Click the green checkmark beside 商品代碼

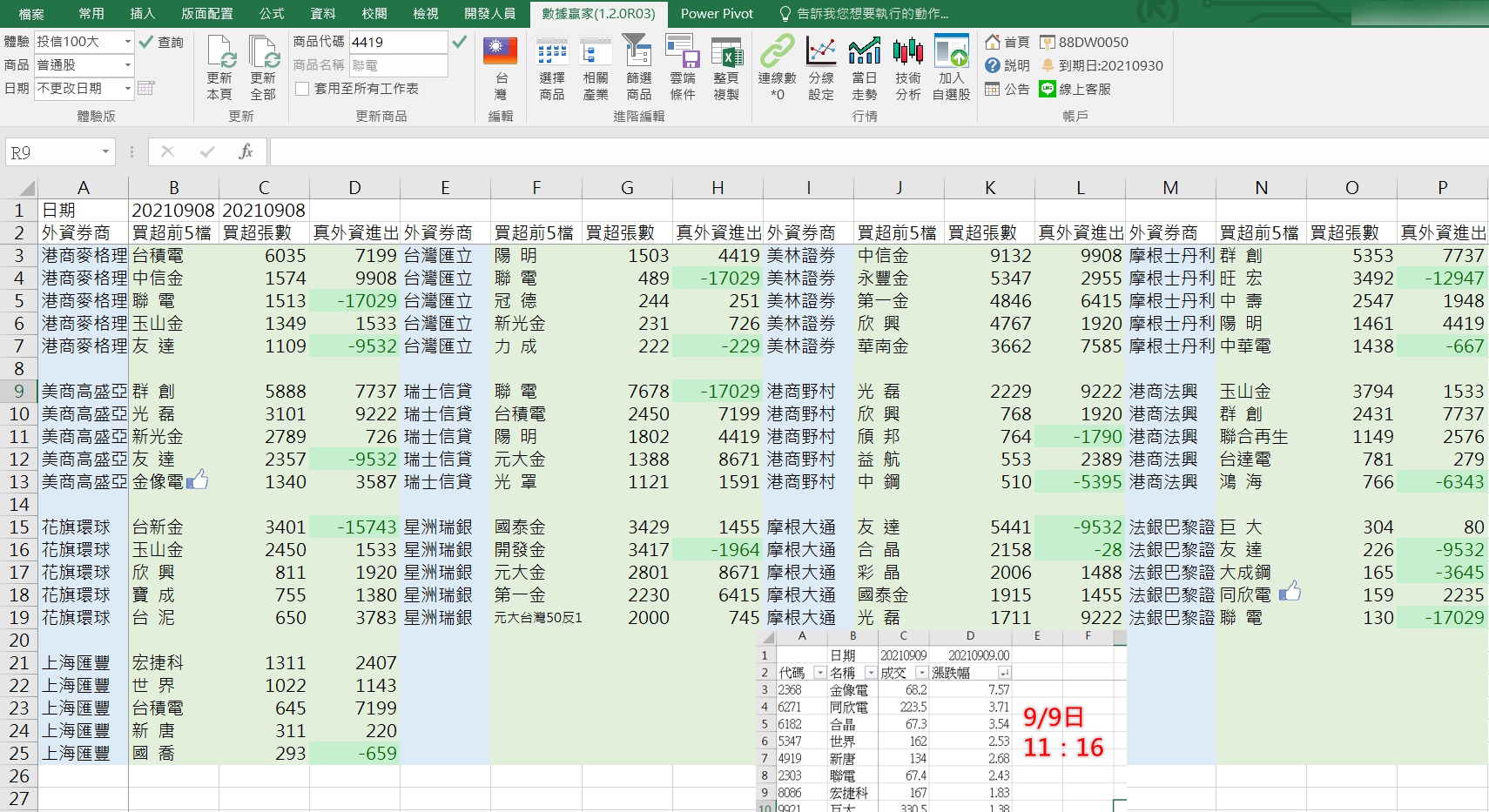pos(460,41)
